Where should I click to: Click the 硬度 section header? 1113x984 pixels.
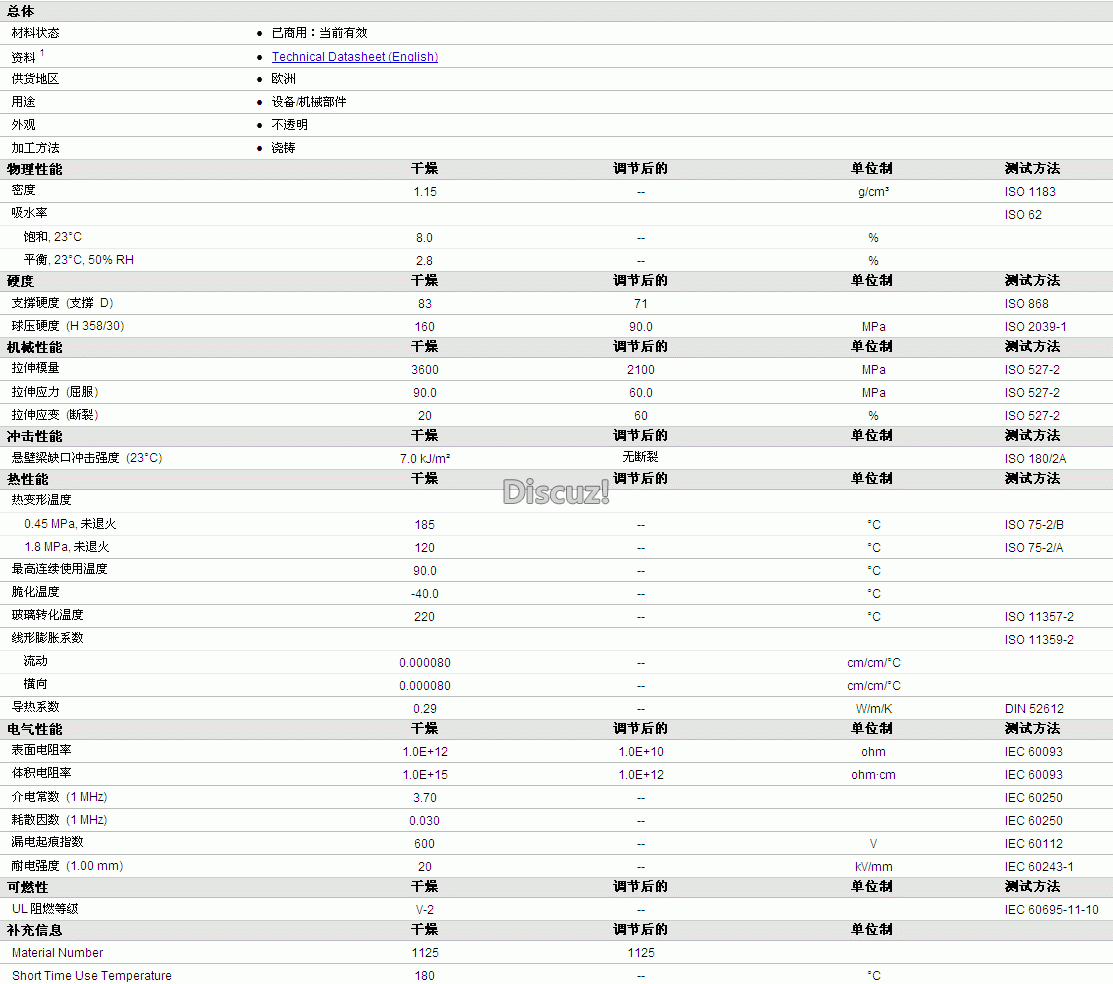pos(21,281)
